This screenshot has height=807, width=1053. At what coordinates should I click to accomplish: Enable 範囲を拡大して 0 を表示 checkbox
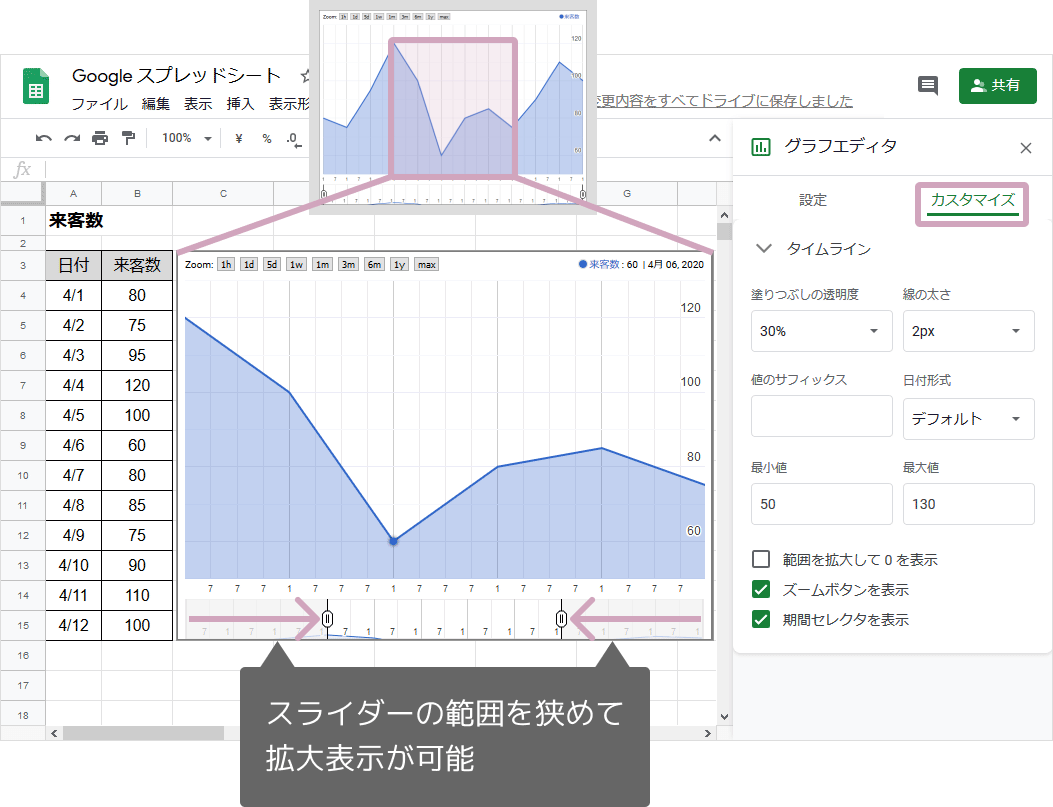(761, 559)
